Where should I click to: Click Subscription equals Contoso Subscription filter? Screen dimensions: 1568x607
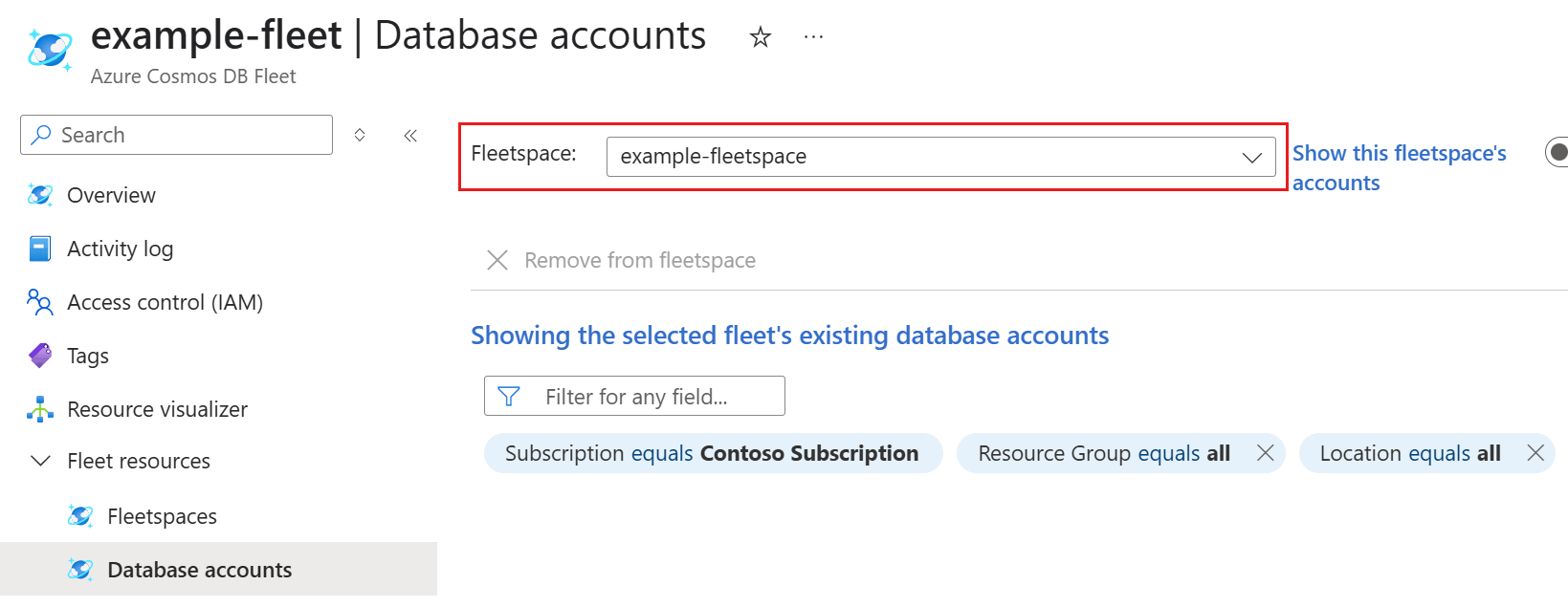click(712, 454)
